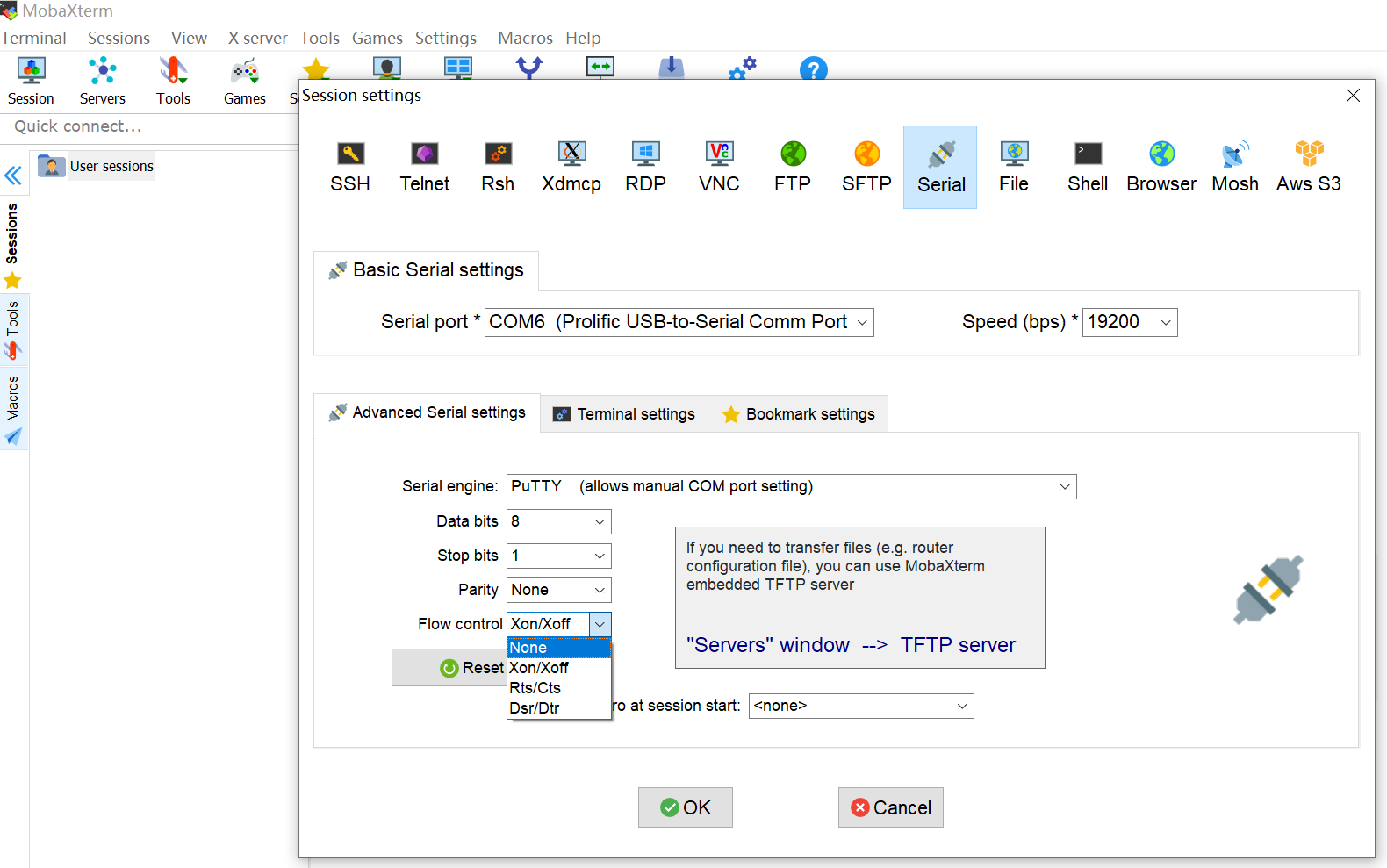Choose the Rsh session type
The width and height of the screenshot is (1387, 868).
pyautogui.click(x=498, y=167)
